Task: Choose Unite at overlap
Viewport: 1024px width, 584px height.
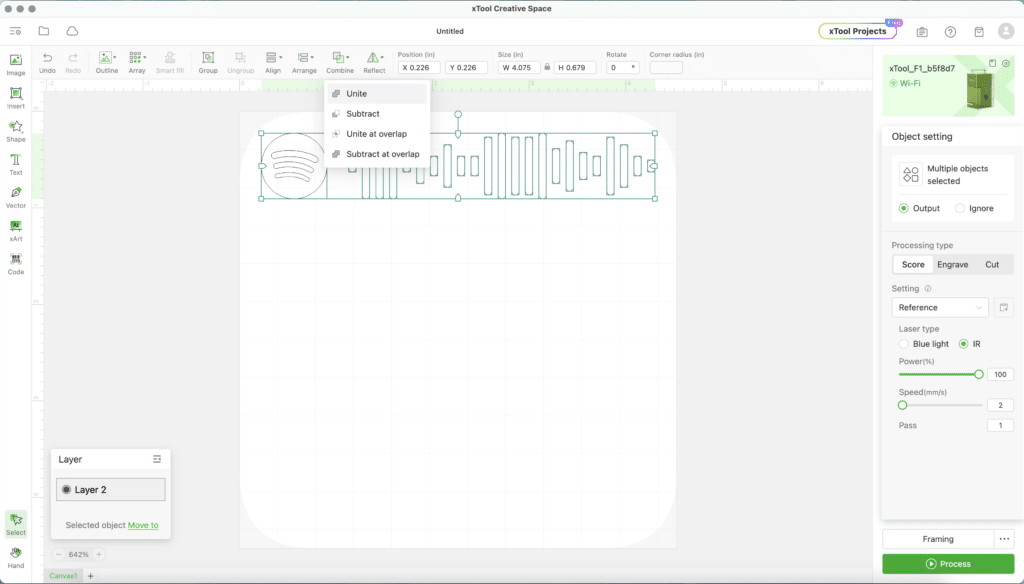Action: pyautogui.click(x=377, y=134)
